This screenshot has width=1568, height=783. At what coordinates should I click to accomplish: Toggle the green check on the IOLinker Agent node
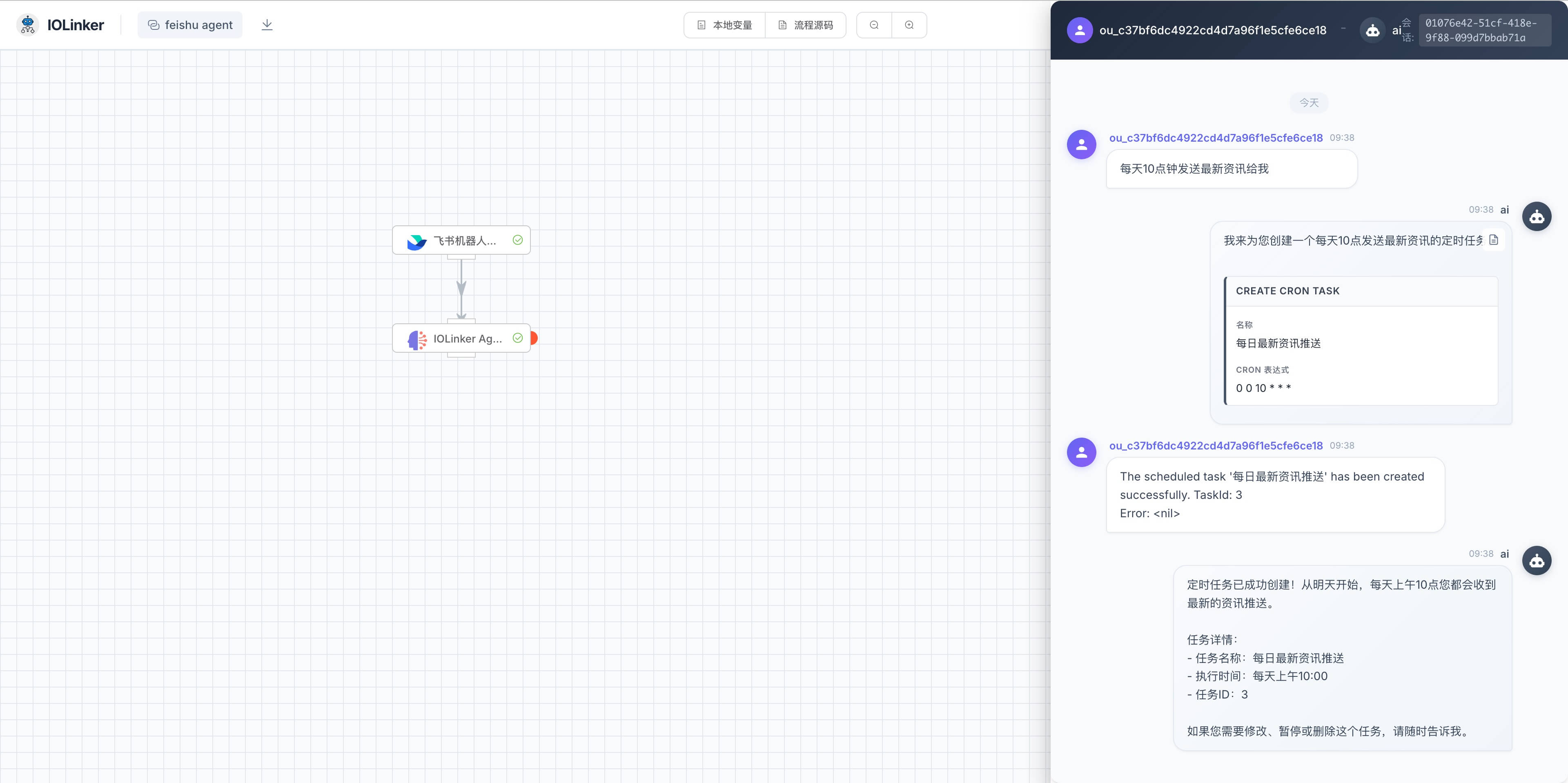pyautogui.click(x=518, y=338)
